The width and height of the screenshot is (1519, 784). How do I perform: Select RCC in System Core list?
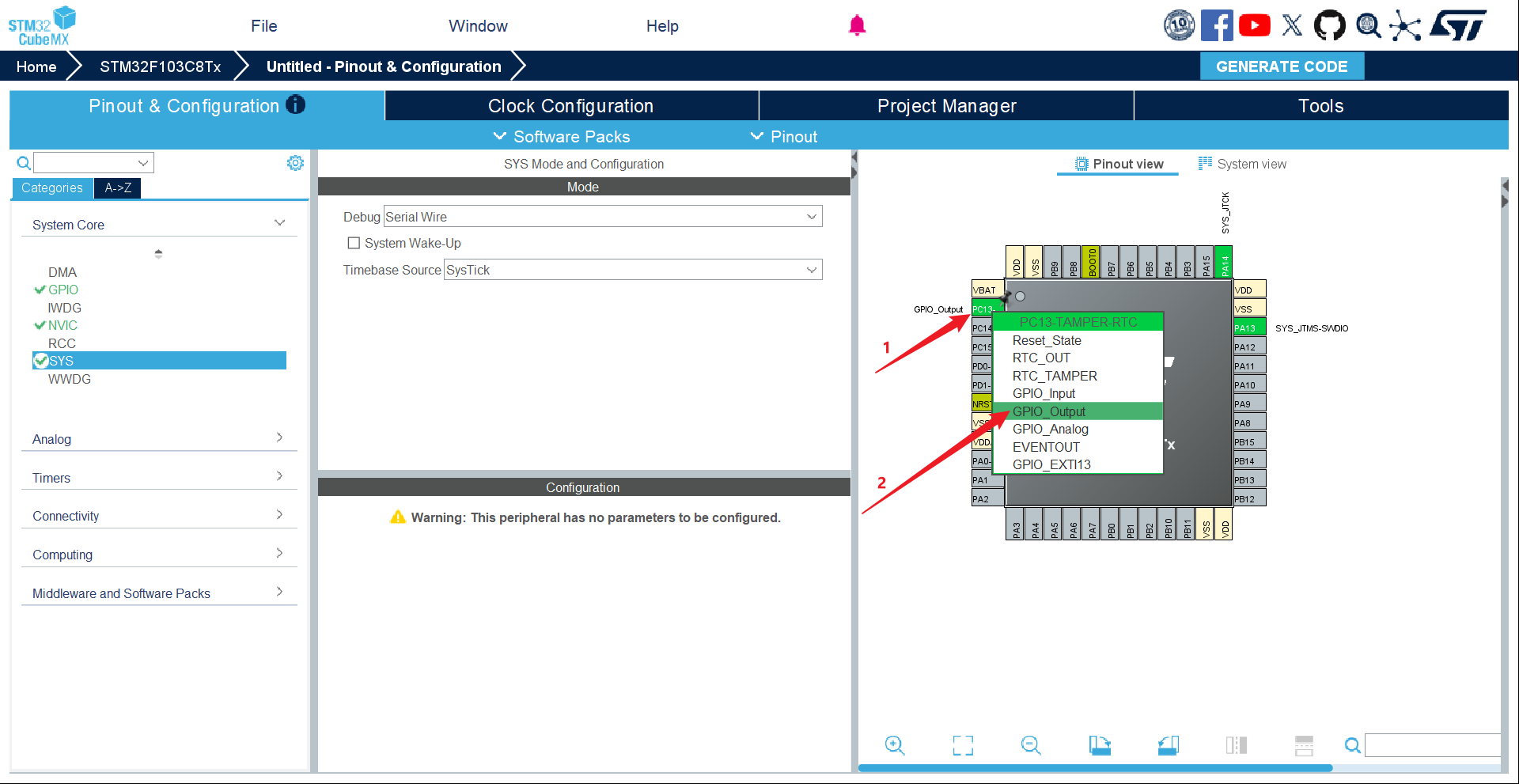(x=62, y=343)
